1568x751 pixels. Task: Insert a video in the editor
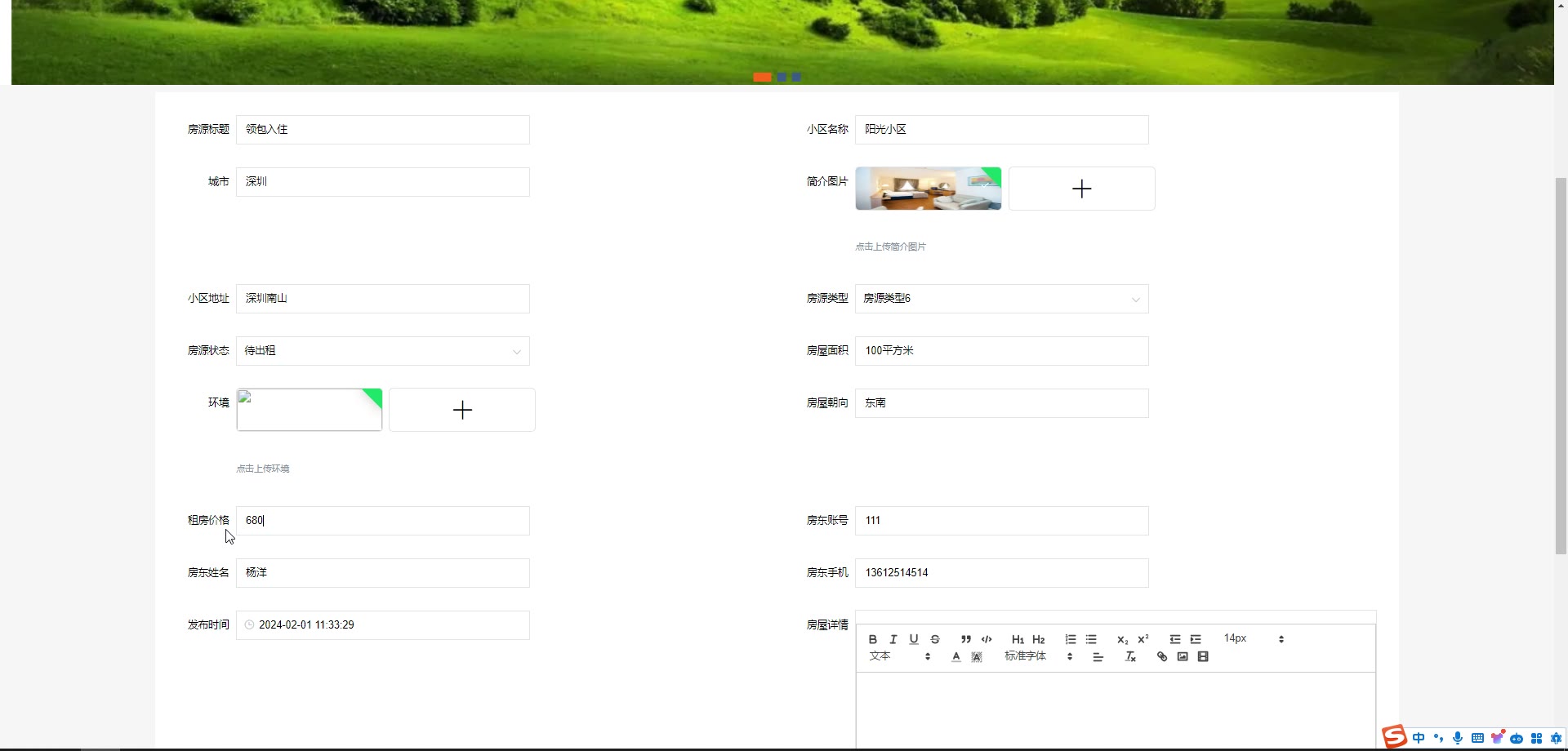(x=1203, y=656)
